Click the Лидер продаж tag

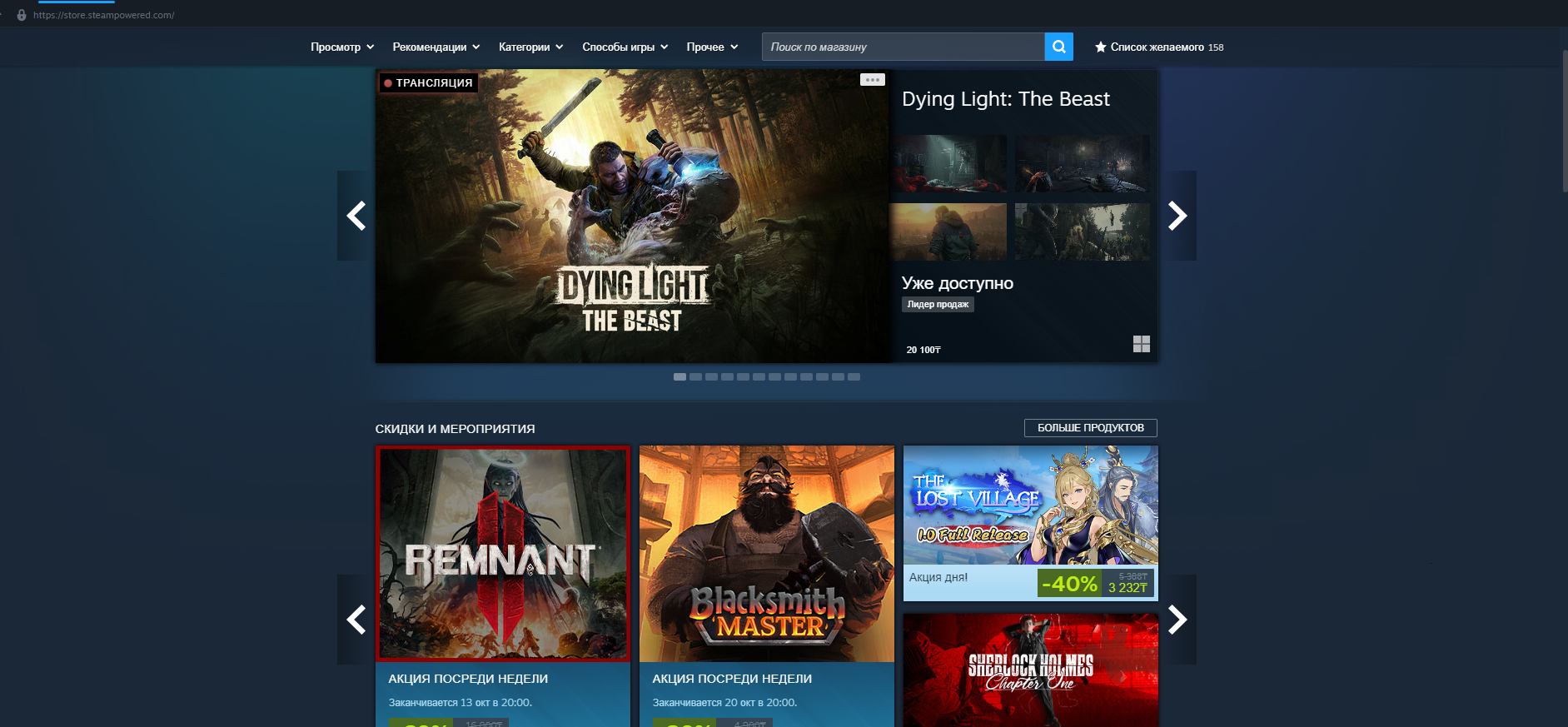(938, 305)
